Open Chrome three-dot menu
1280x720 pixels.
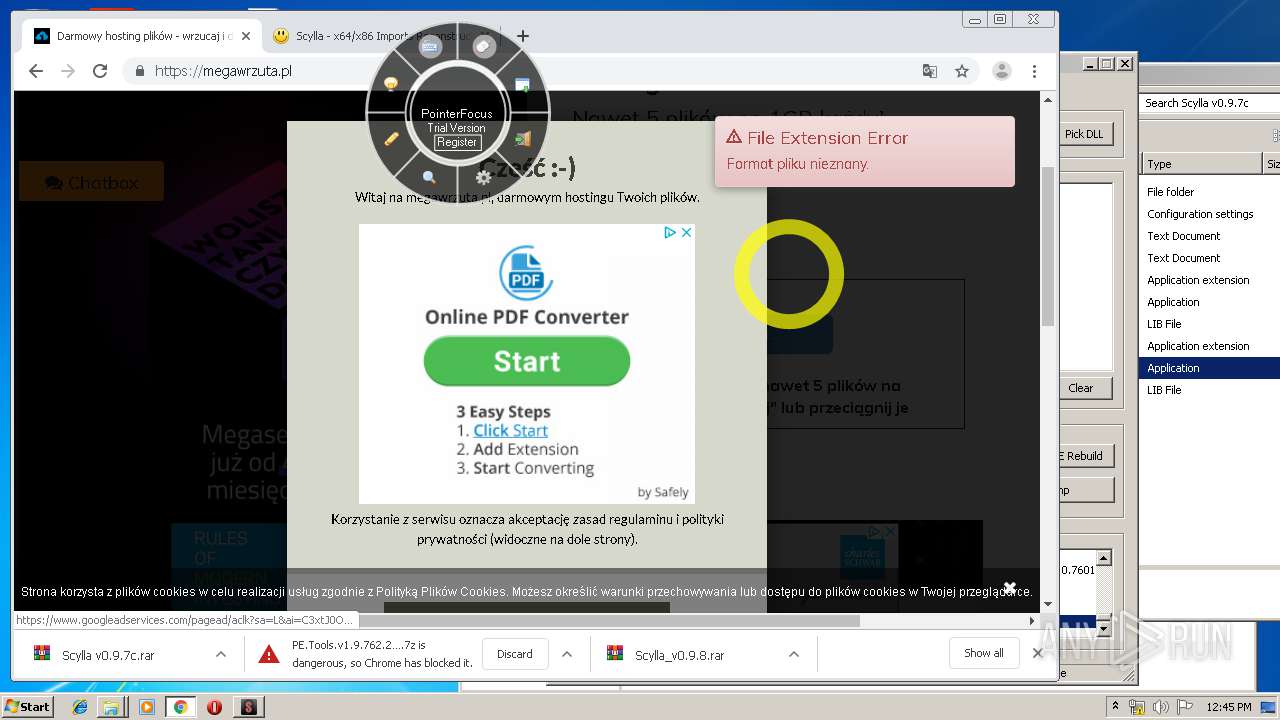(1034, 71)
